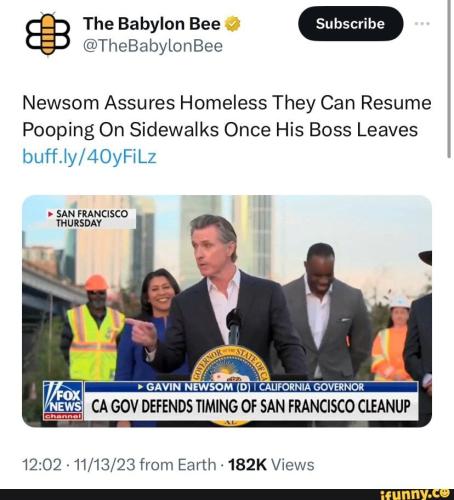
Task: Open the three-dot more options menu
Action: pyautogui.click(x=422, y=24)
